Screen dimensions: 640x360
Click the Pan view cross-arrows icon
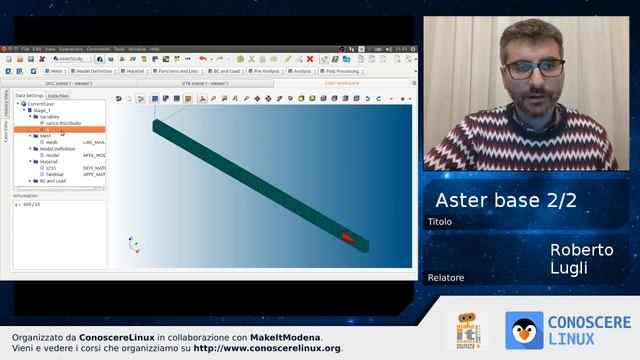257,98
